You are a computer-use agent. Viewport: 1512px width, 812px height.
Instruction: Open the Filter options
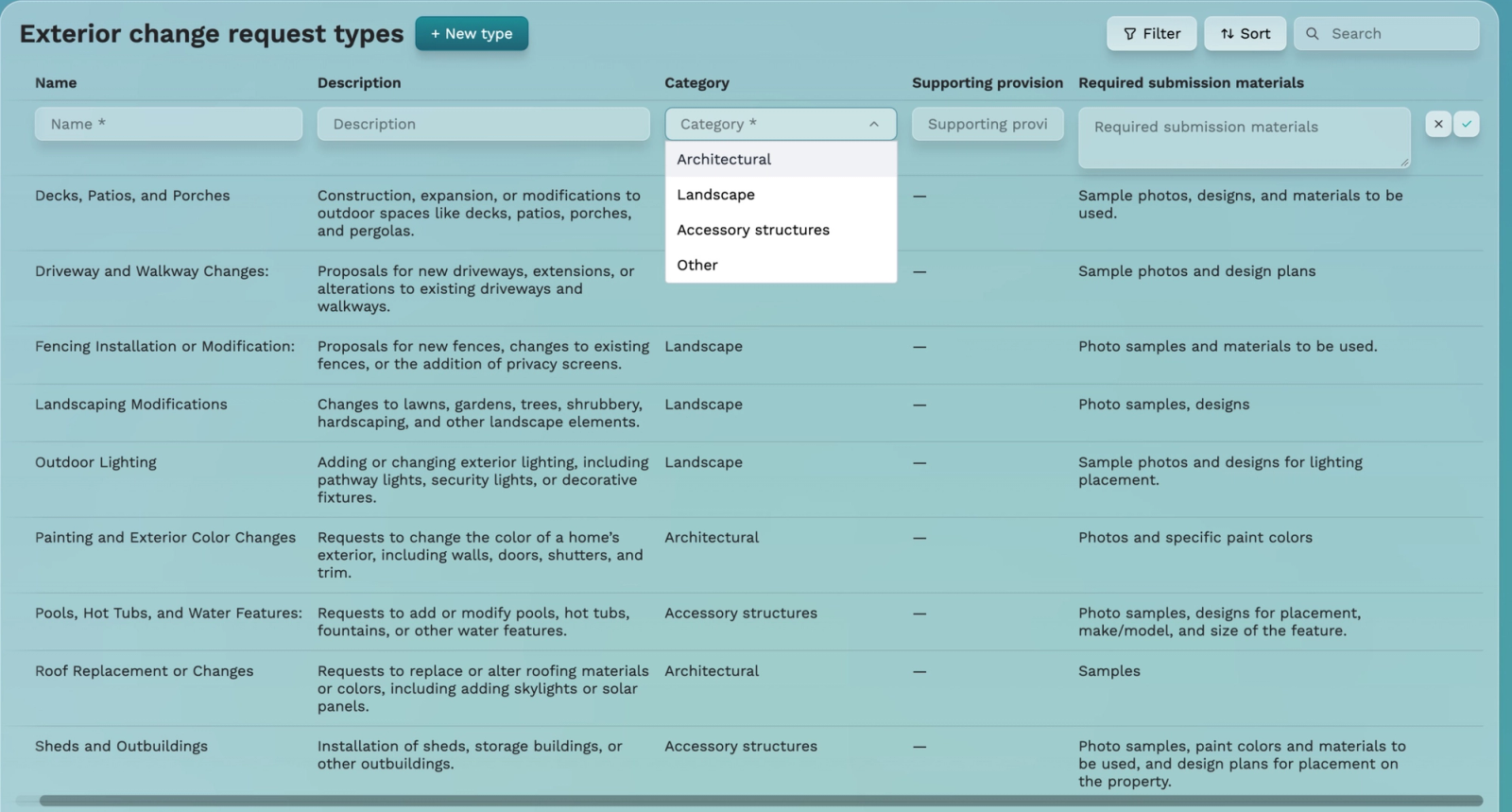point(1152,33)
